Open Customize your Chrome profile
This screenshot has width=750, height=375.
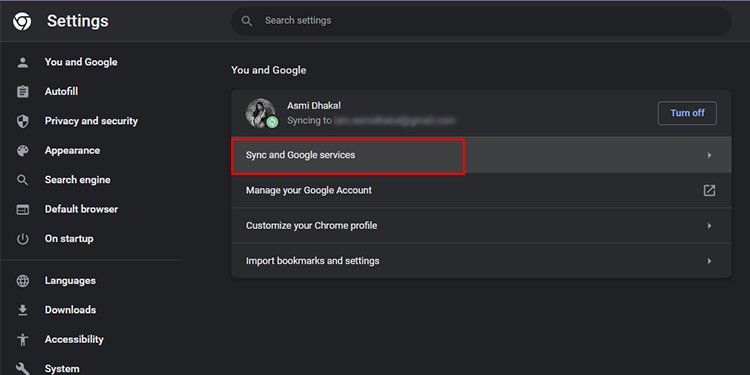point(481,226)
